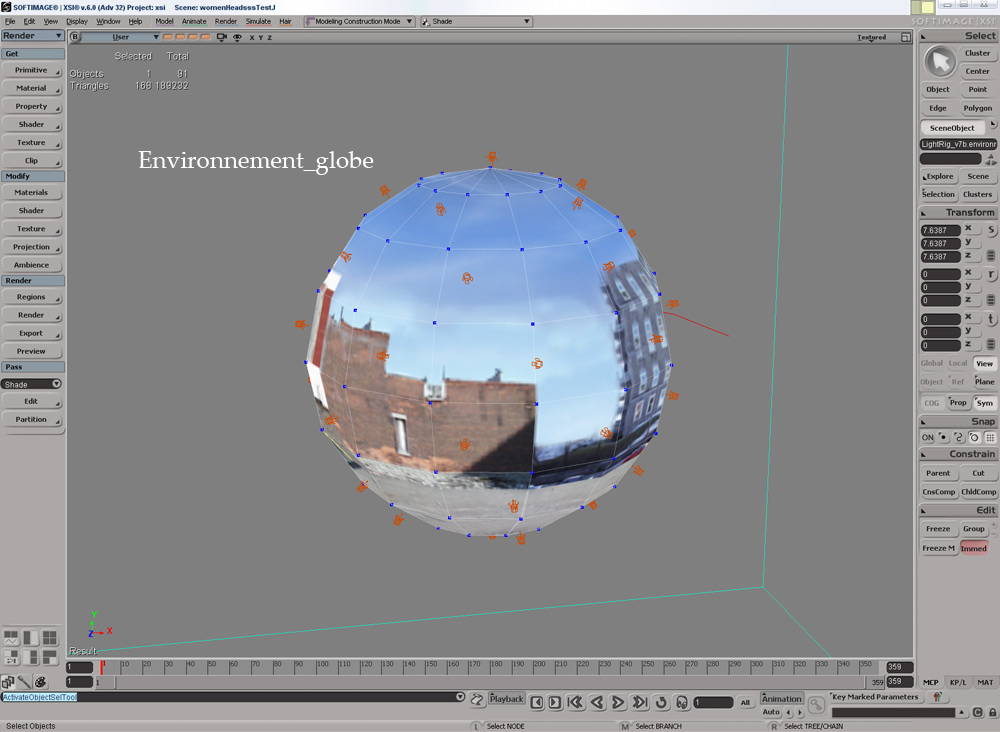This screenshot has height=732, width=1000.
Task: Click the translate 't' tool icon
Action: [x=991, y=319]
